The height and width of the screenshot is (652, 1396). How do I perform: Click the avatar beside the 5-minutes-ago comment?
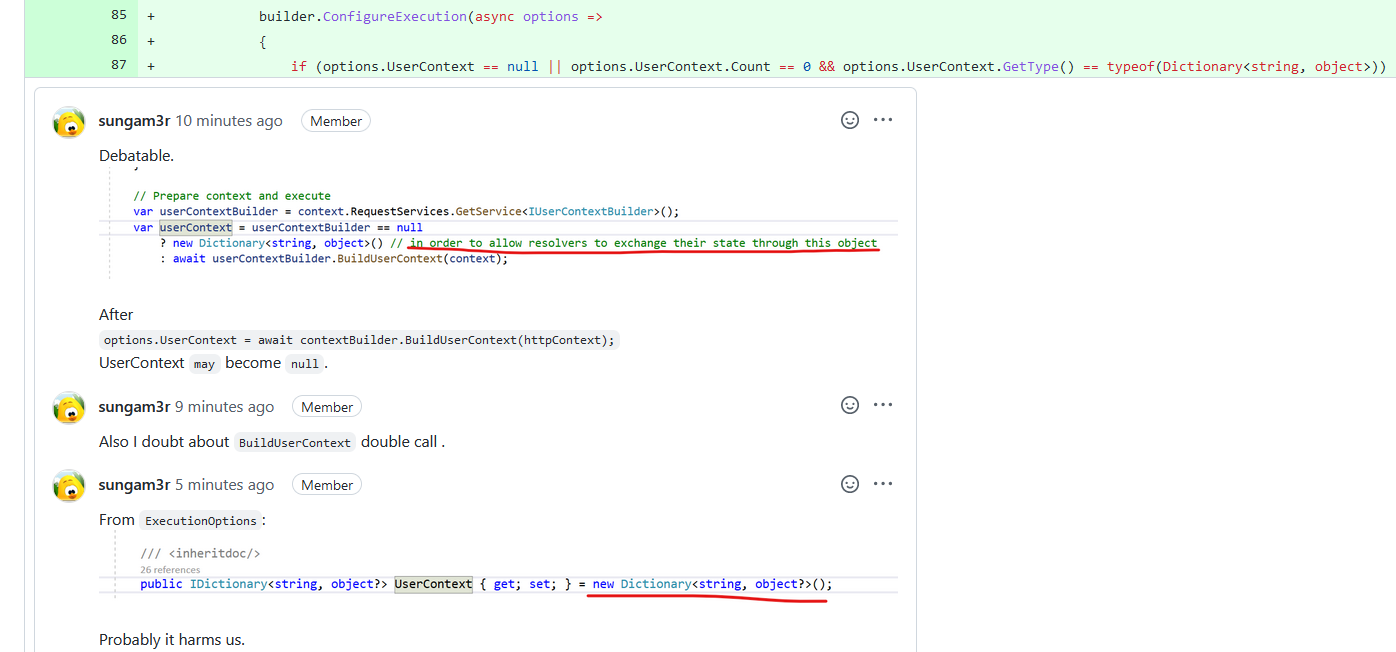click(x=68, y=486)
